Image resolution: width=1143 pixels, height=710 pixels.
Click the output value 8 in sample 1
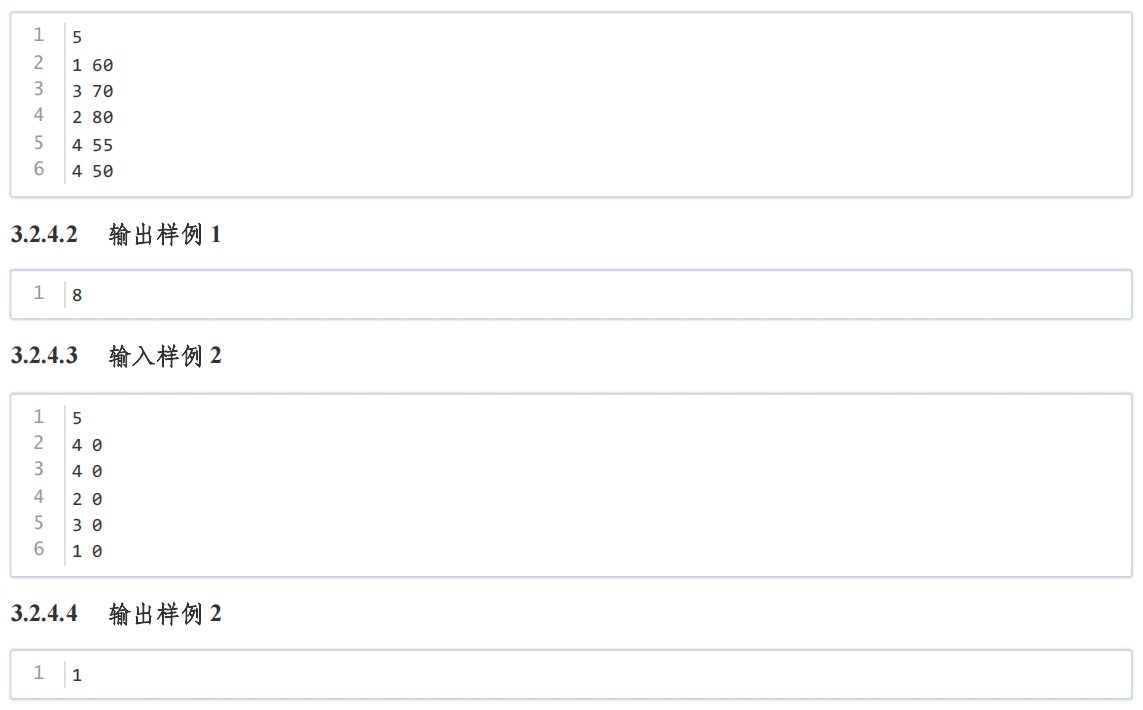[77, 295]
